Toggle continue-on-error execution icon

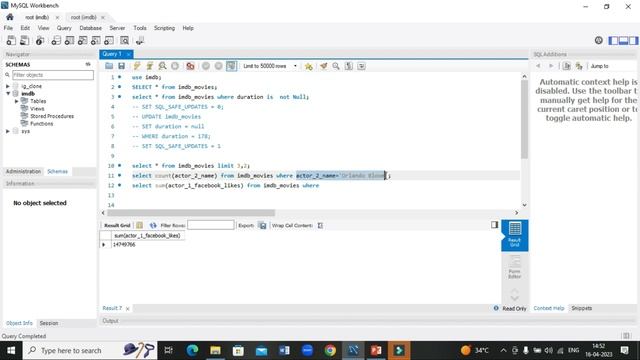click(190, 66)
